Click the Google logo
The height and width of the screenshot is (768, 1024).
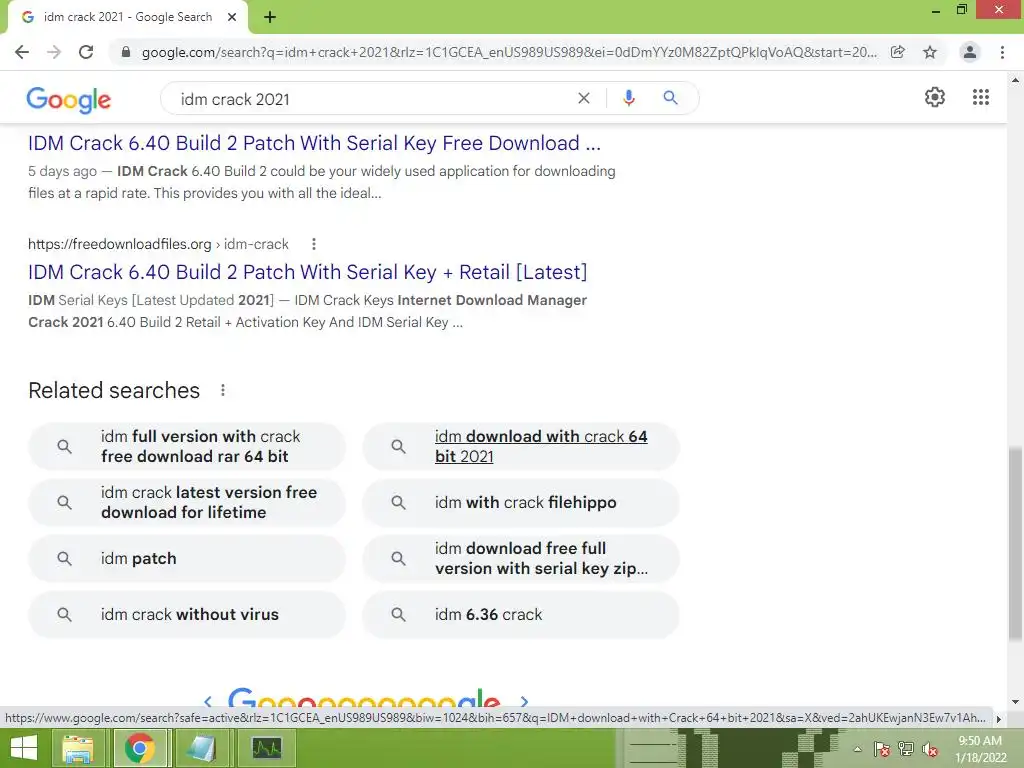(69, 100)
